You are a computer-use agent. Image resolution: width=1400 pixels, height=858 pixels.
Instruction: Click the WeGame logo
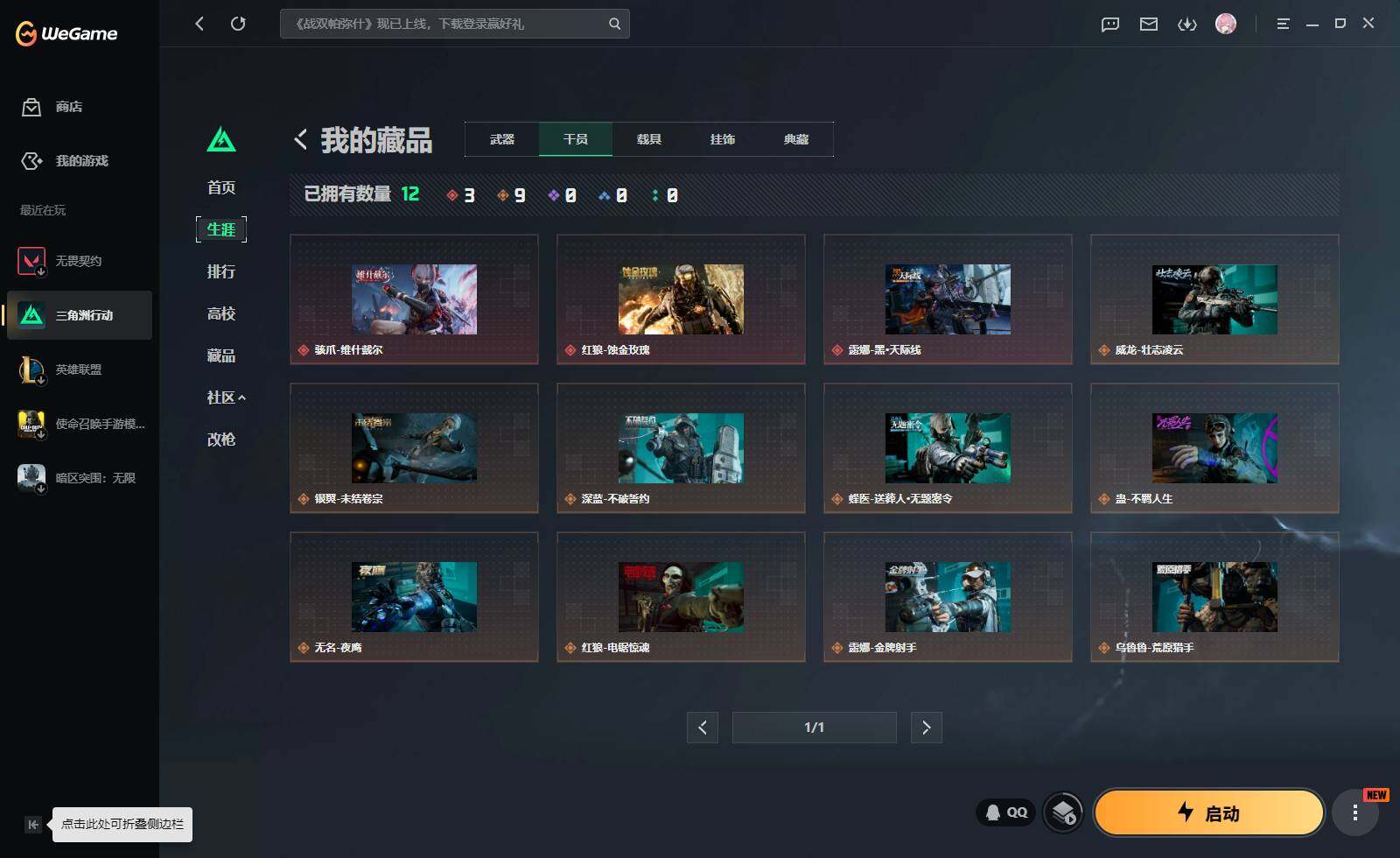[x=66, y=33]
